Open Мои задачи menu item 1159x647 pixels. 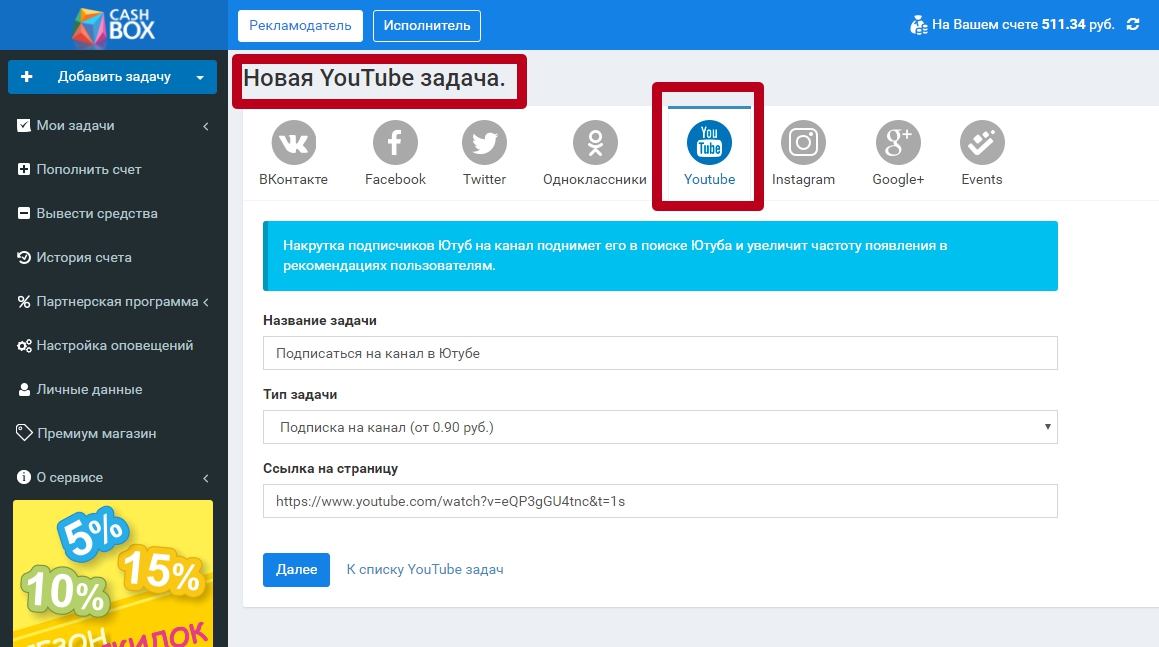[114, 126]
